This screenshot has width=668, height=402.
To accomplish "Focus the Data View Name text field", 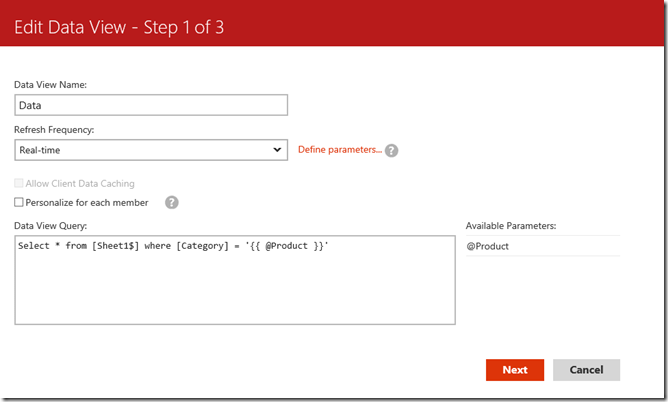I will [152, 105].
